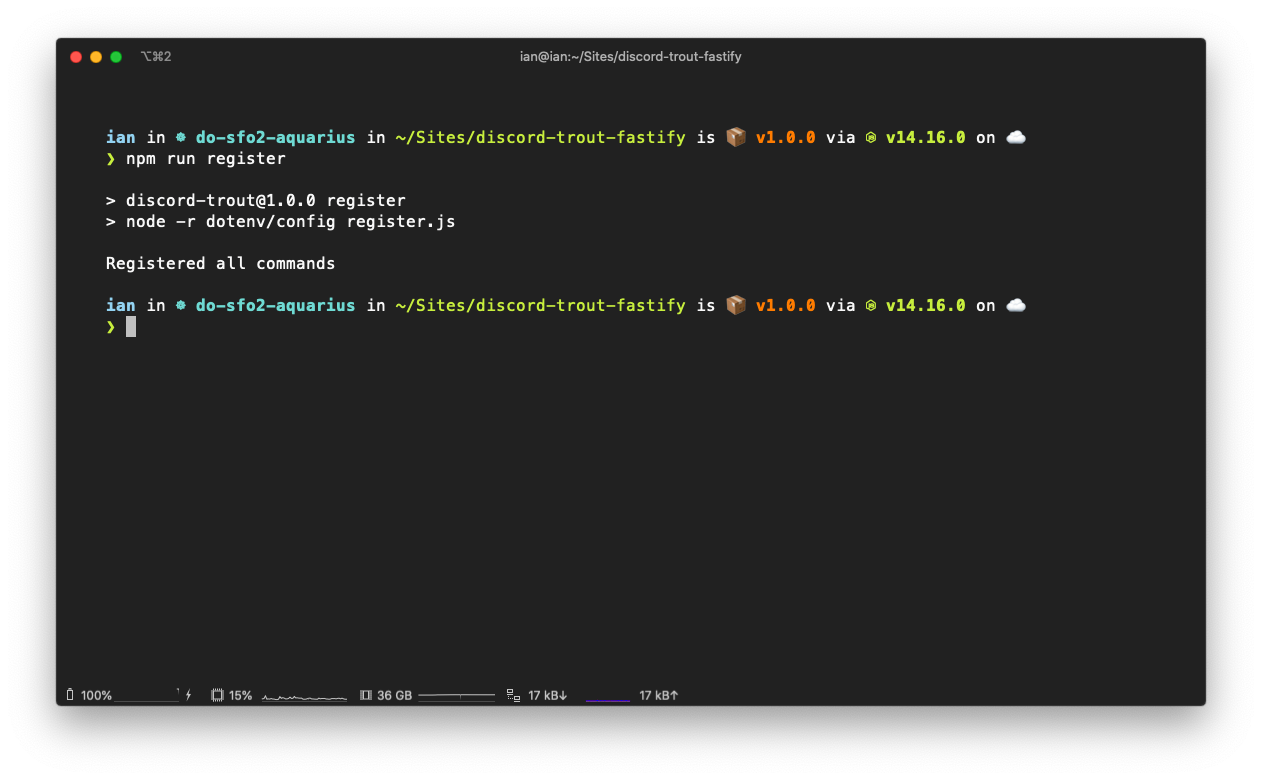Click the Kubernetes wheel icon in the second prompt

point(181,305)
